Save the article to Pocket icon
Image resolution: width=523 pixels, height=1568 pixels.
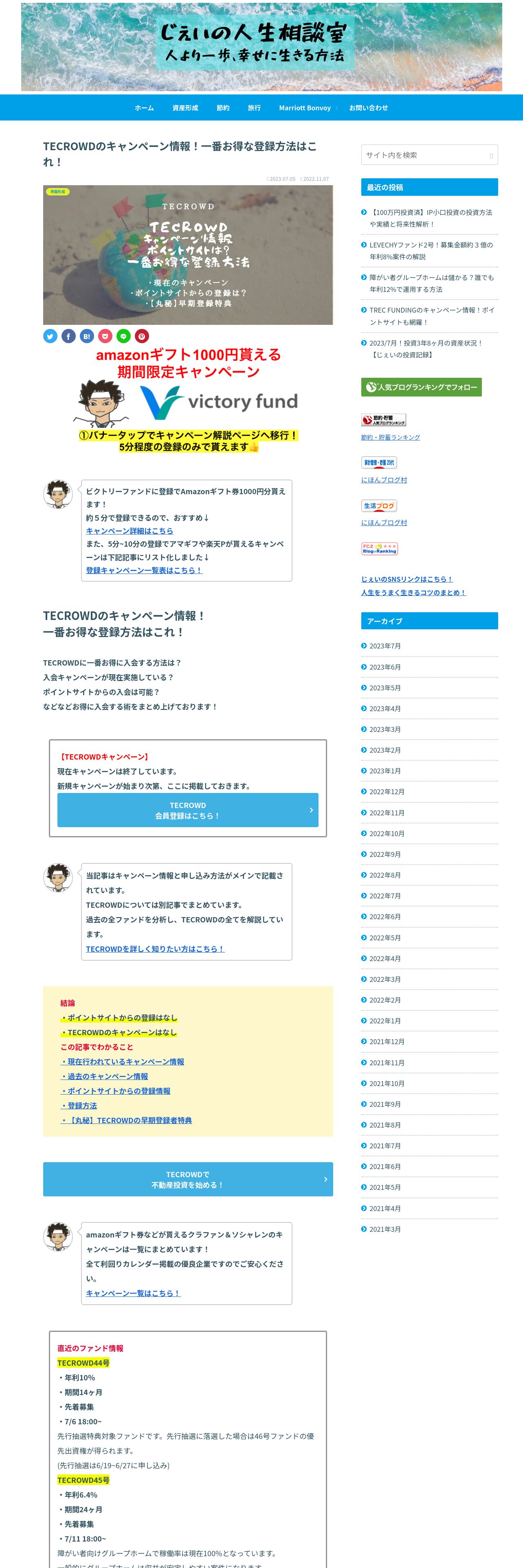pos(105,336)
